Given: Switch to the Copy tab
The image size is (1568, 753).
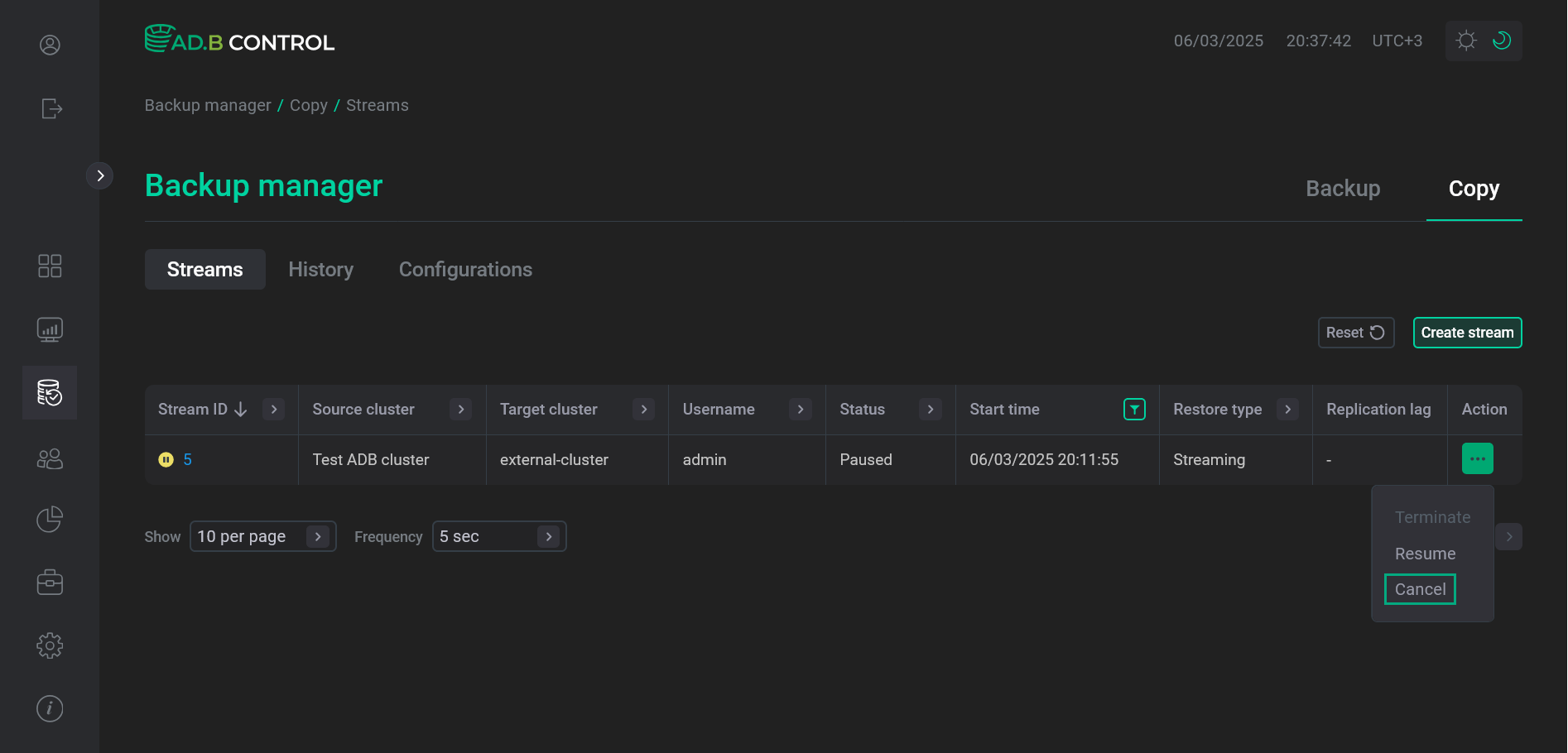Looking at the screenshot, I should click(1474, 189).
